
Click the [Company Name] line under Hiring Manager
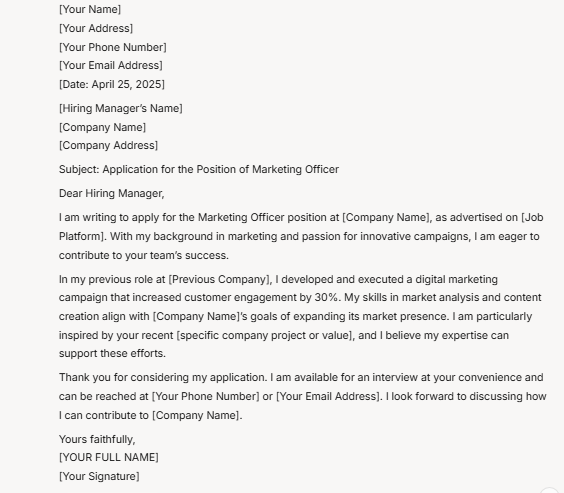[x=103, y=127]
